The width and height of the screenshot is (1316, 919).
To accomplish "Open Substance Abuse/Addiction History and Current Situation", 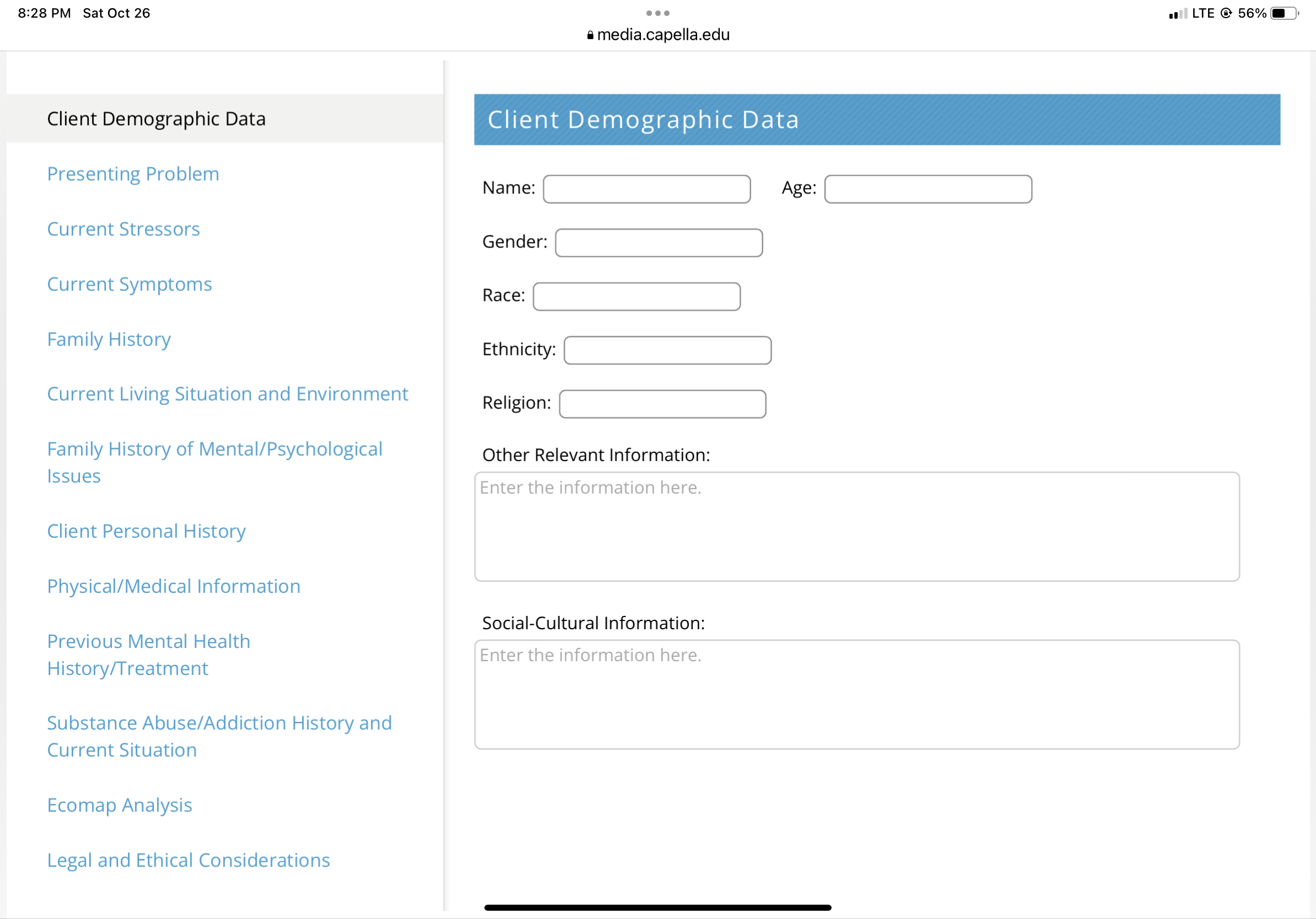I will pyautogui.click(x=219, y=736).
